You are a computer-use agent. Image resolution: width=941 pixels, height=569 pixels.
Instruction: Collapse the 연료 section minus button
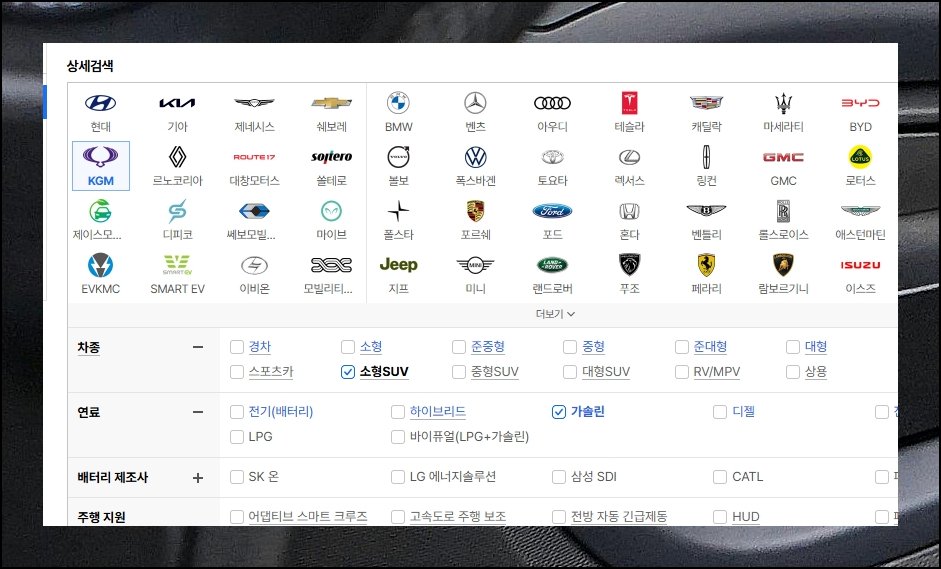(197, 412)
